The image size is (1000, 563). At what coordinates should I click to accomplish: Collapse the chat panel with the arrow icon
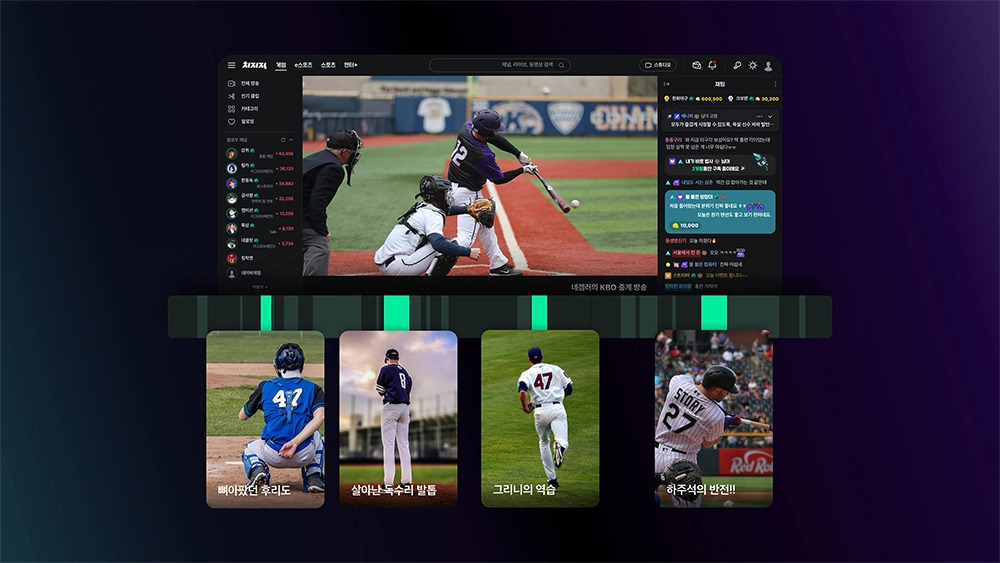(x=666, y=84)
